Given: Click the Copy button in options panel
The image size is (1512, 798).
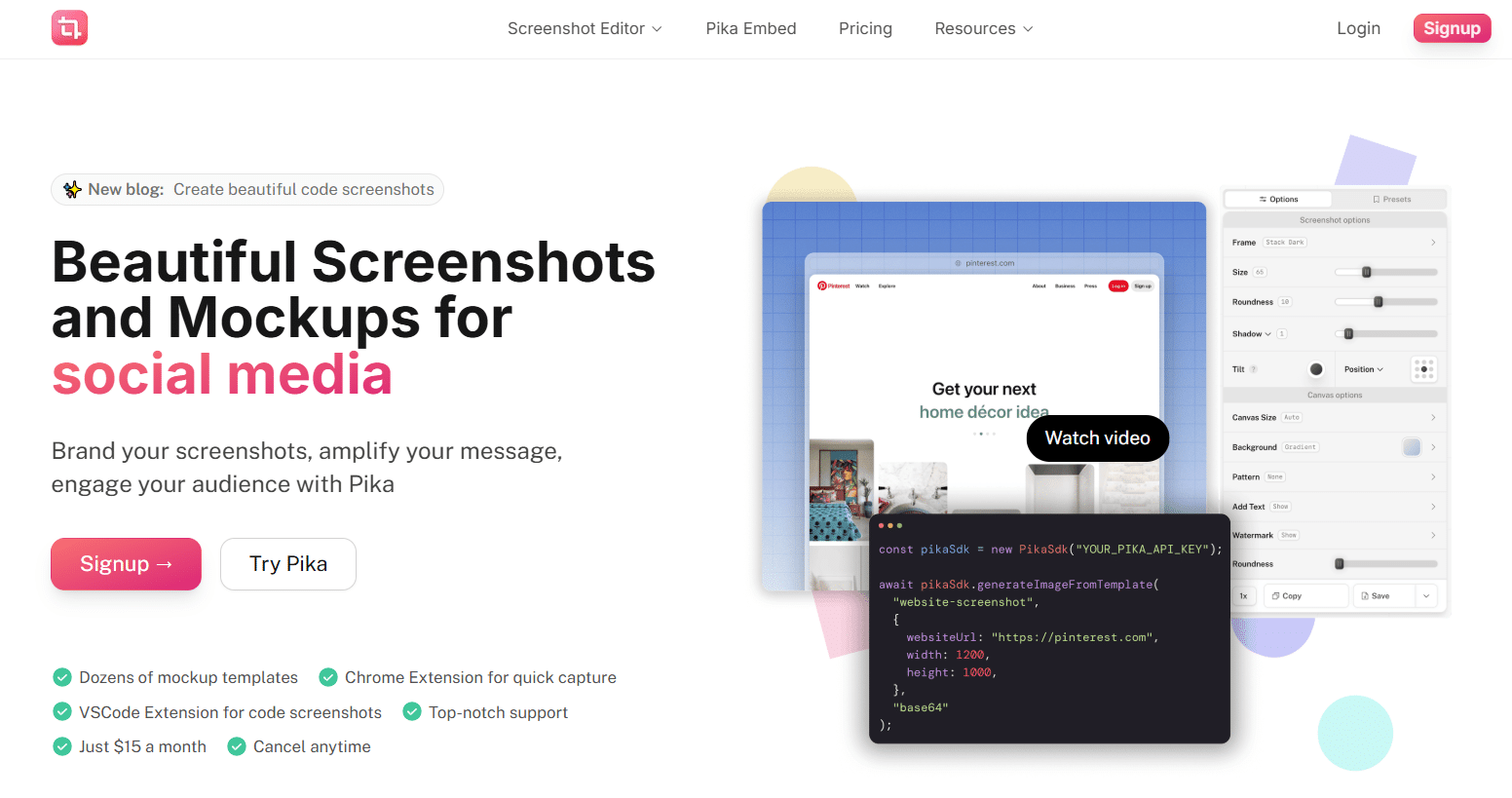Looking at the screenshot, I should coord(1304,596).
